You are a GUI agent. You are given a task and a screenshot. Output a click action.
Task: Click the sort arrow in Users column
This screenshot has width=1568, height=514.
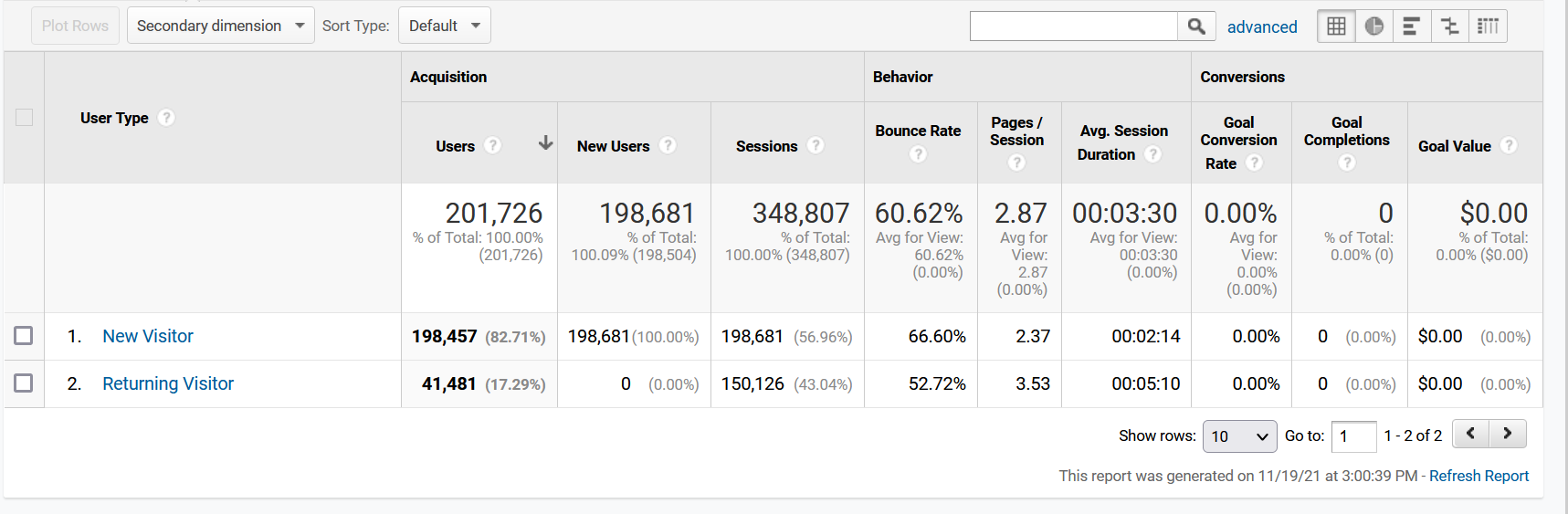pos(545,143)
